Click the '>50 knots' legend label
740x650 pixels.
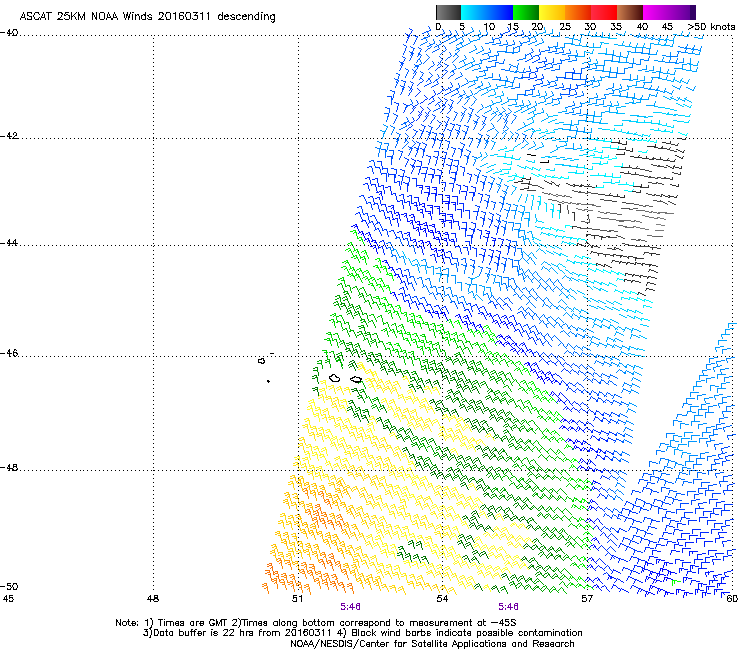point(711,27)
